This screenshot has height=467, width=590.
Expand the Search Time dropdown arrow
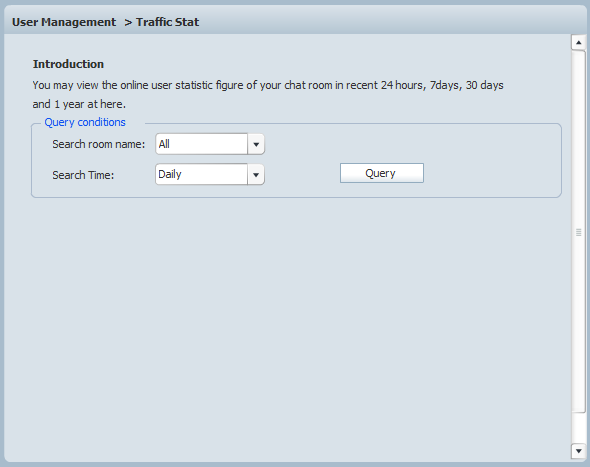[x=256, y=175]
